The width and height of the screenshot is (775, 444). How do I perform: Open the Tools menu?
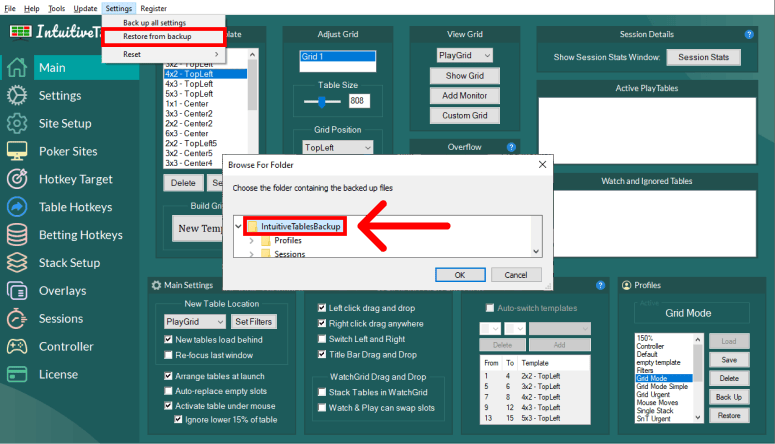[x=57, y=8]
